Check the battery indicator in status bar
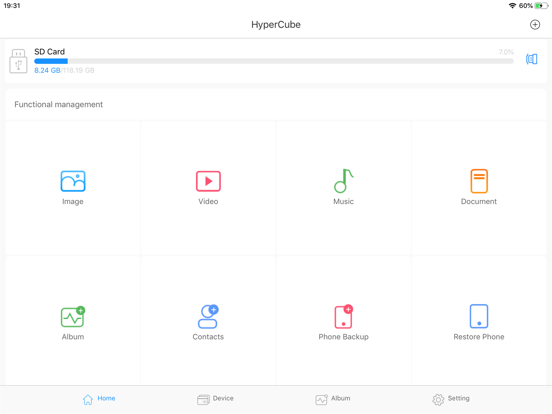The height and width of the screenshot is (414, 552). coord(541,6)
